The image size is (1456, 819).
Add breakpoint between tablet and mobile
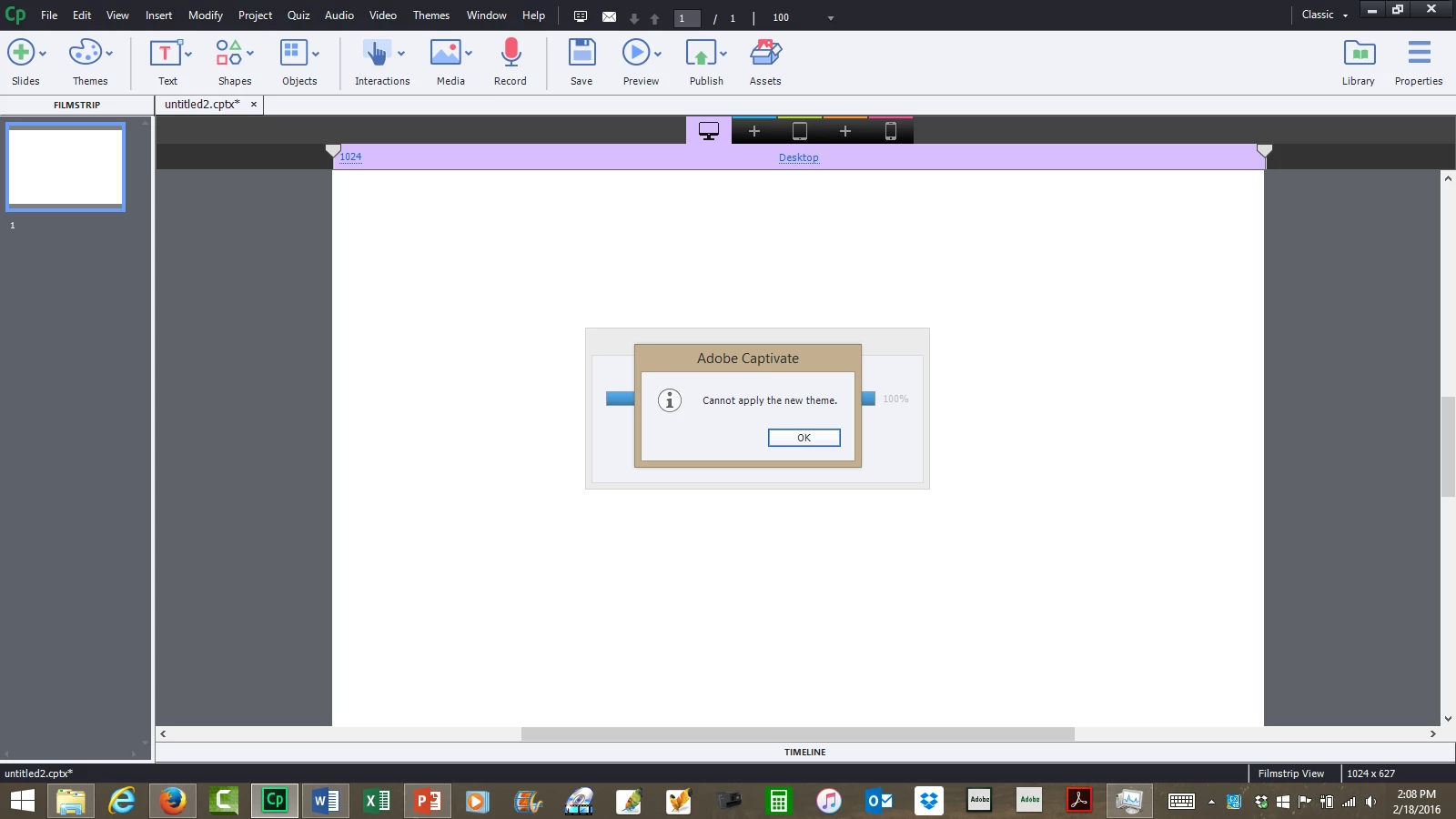coord(845,131)
